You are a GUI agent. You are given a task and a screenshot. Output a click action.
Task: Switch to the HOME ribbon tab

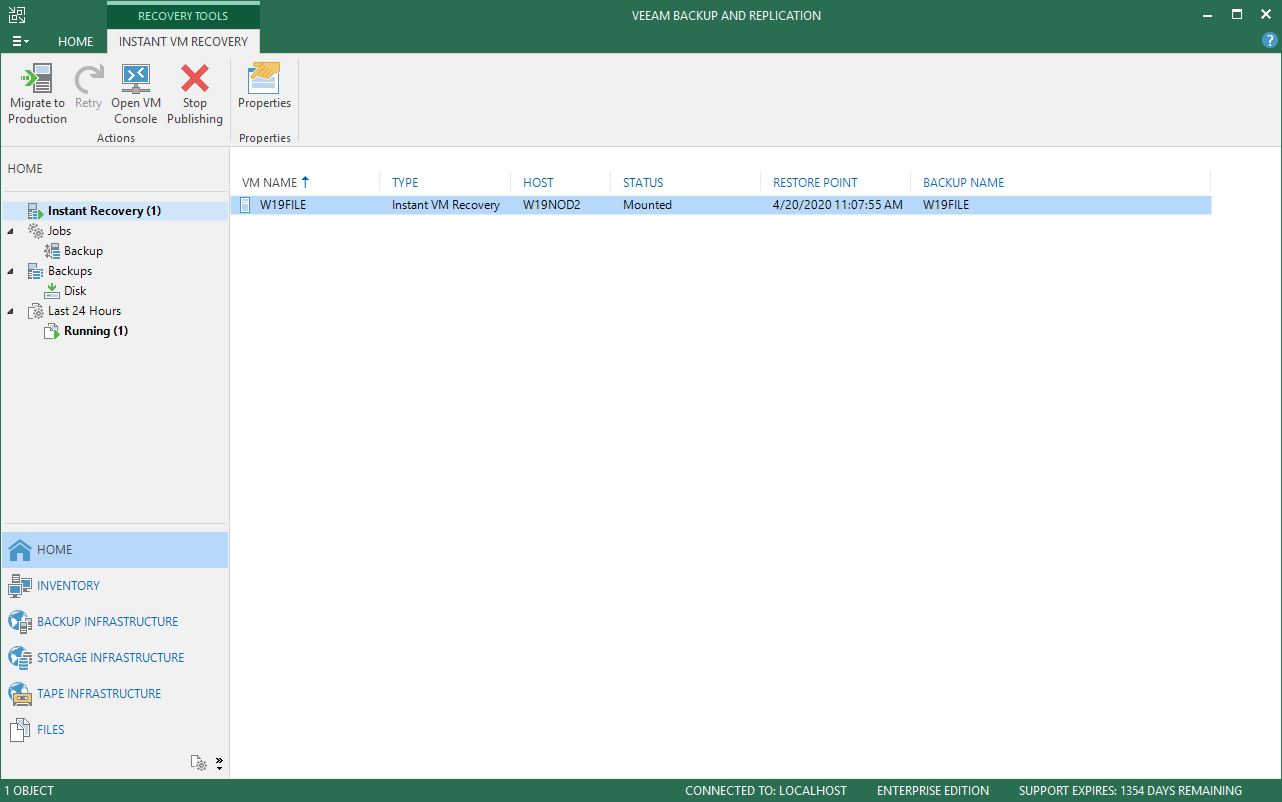(75, 42)
